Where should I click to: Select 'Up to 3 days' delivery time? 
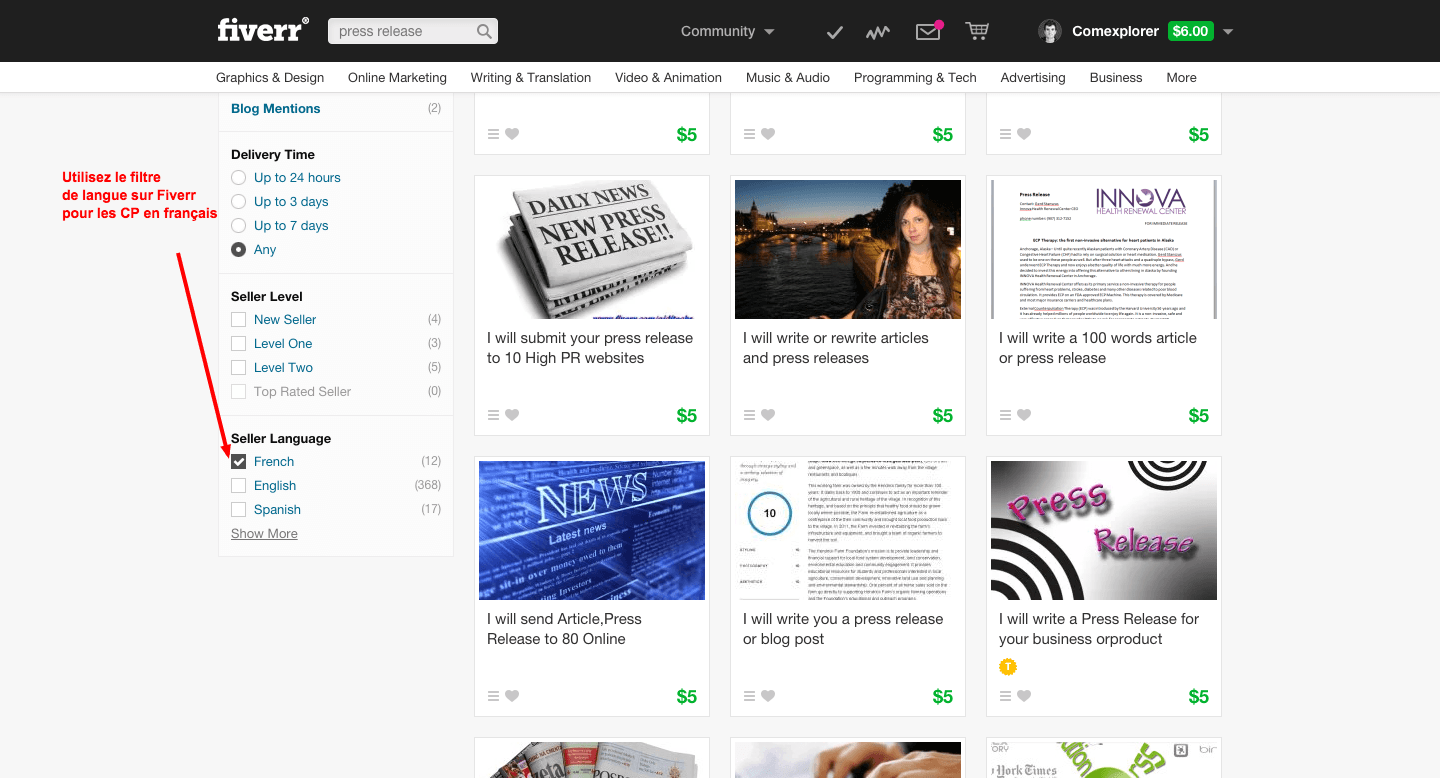coord(238,201)
